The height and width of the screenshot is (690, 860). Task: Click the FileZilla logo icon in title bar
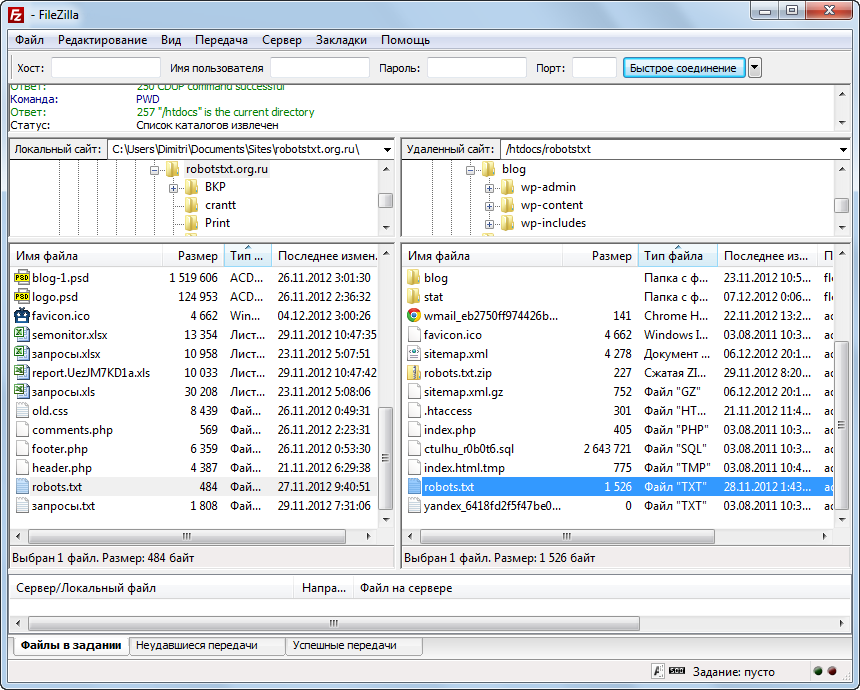(x=16, y=15)
